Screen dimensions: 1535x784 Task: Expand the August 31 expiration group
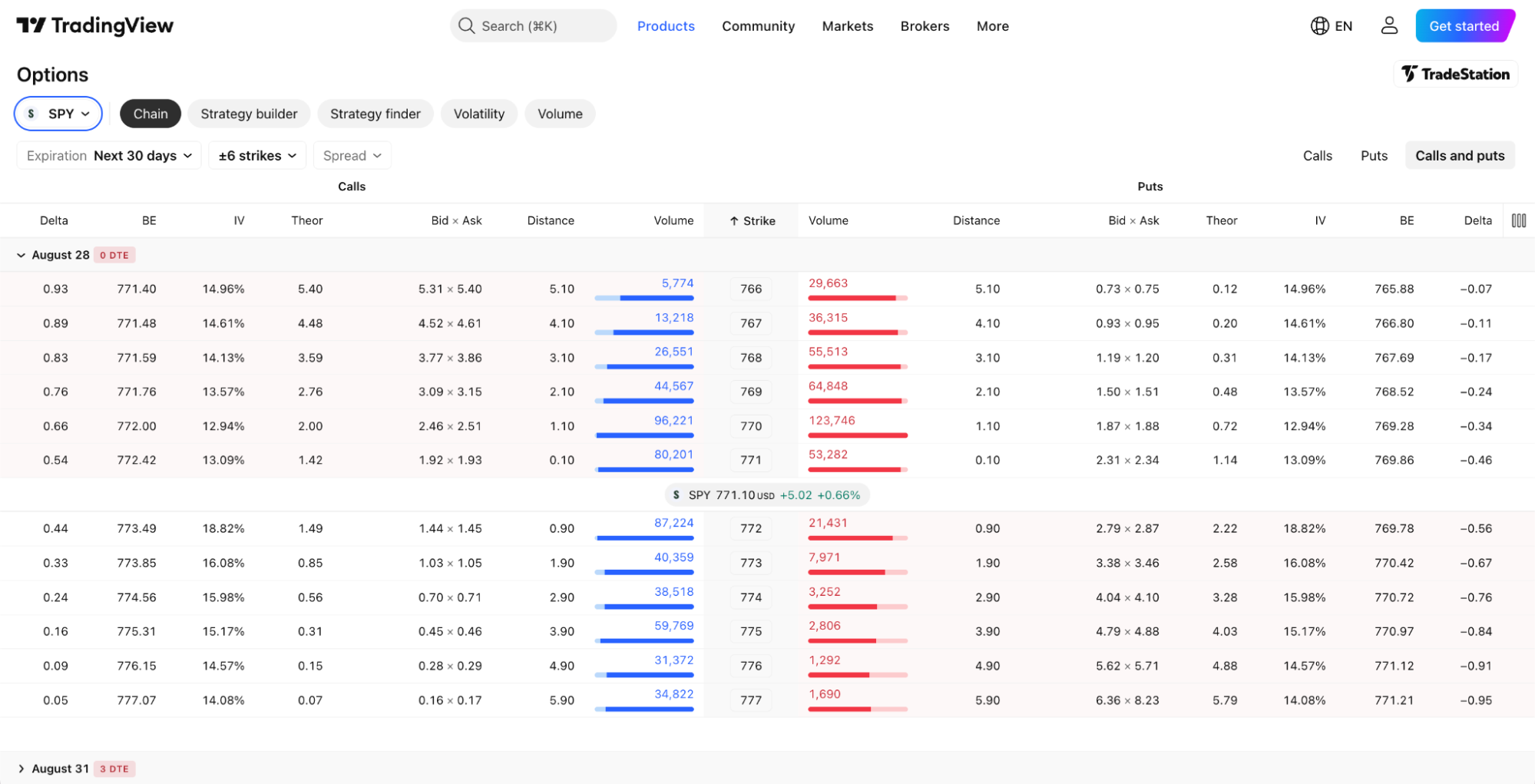point(21,769)
